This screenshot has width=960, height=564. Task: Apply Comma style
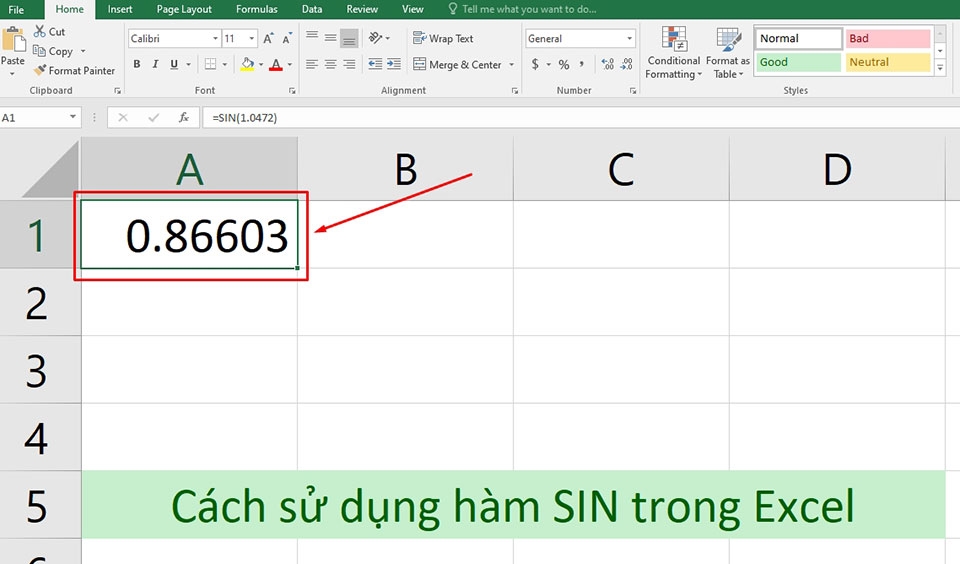point(581,64)
